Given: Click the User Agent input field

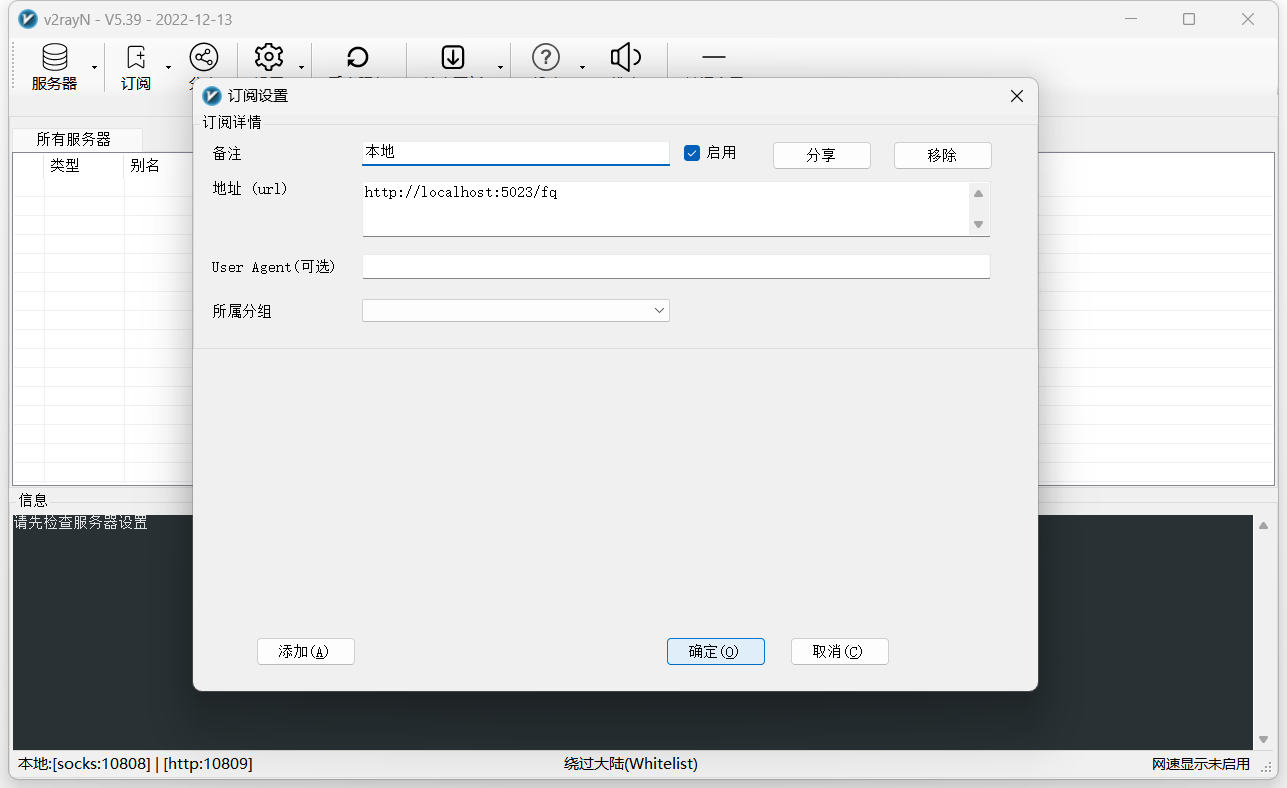Looking at the screenshot, I should click(x=676, y=266).
